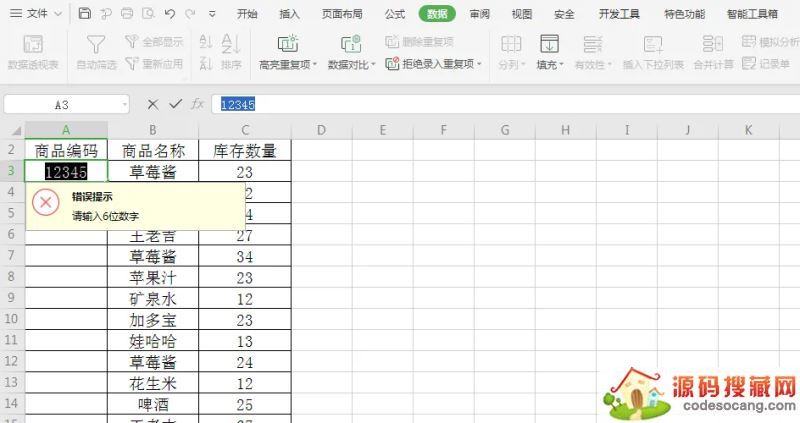Screen dimensions: 800x423
Task: Switch to the 公式 ribbon tab
Action: tap(395, 14)
